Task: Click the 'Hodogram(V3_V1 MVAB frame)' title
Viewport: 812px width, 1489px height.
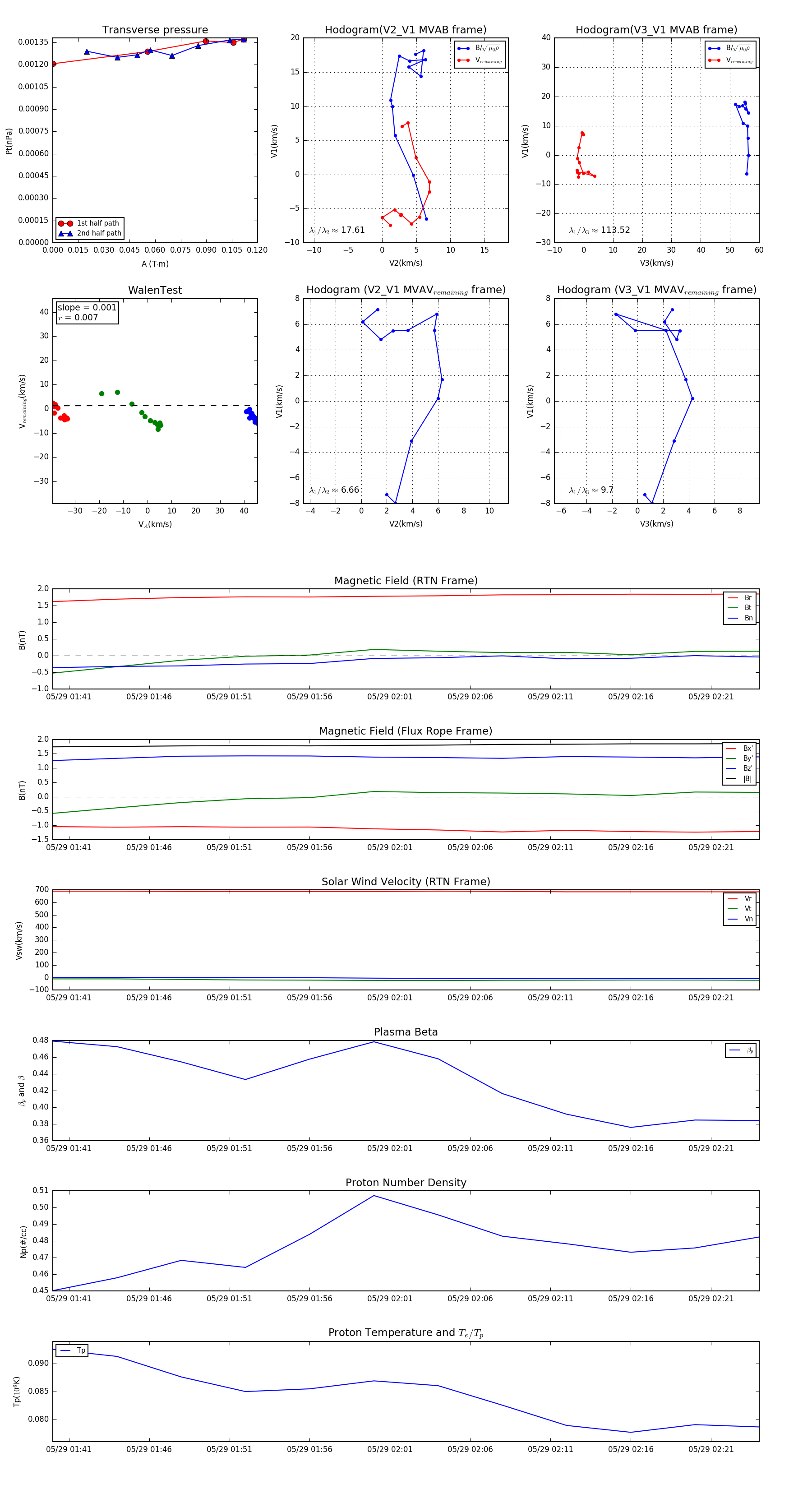Action: (x=656, y=29)
